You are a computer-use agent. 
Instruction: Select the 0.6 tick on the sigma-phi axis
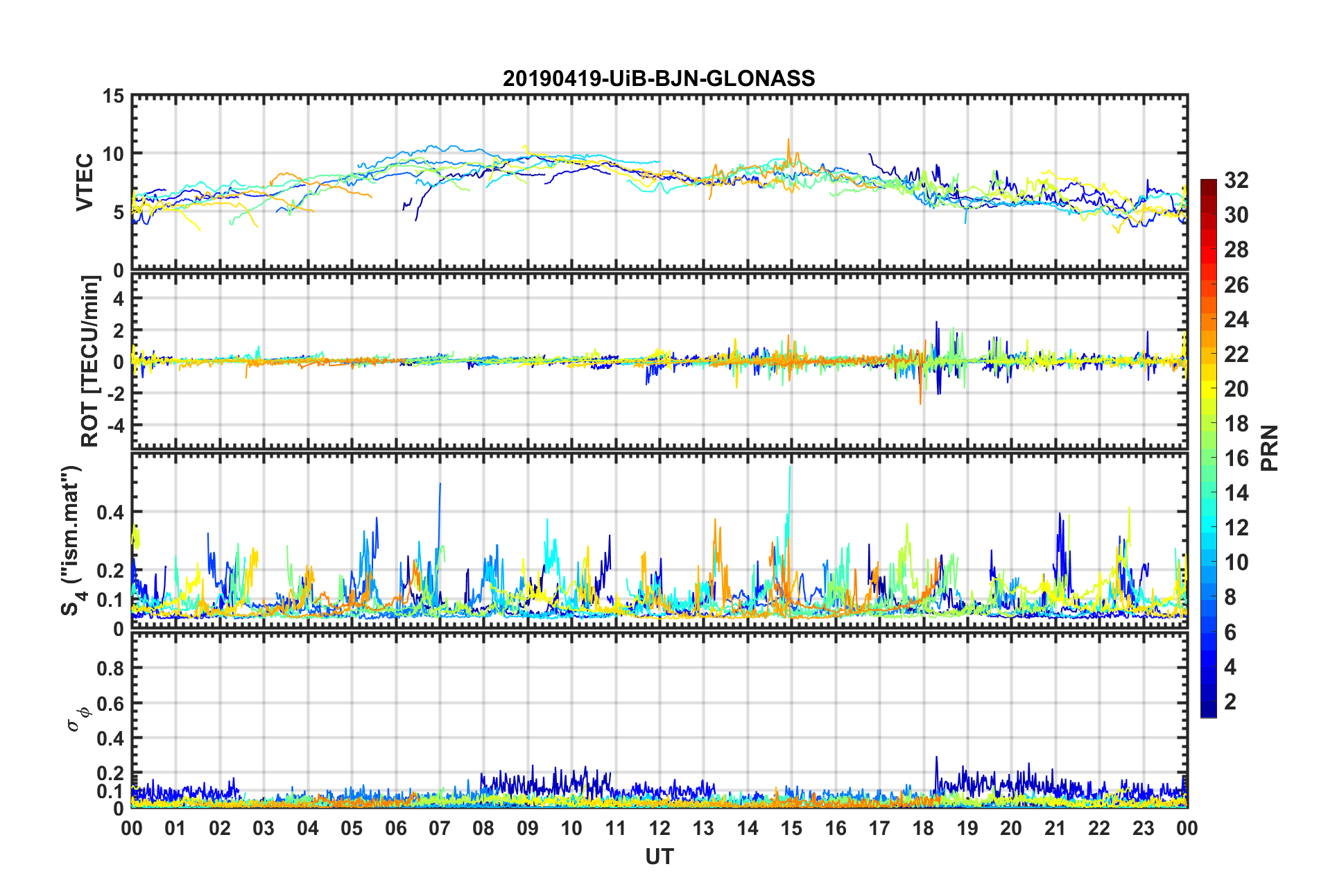point(110,703)
